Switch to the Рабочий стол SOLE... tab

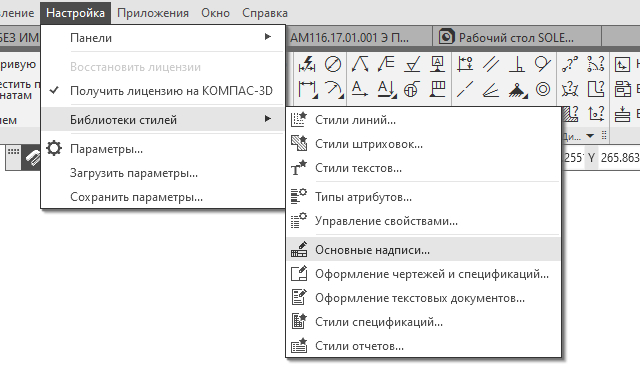[x=517, y=38]
